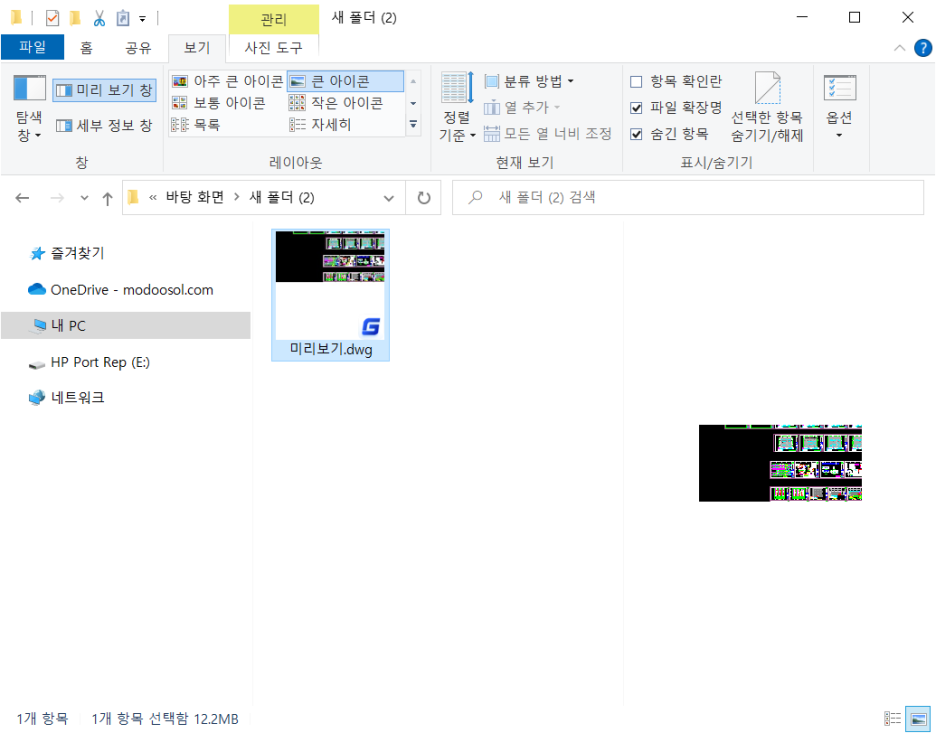Viewport: 936px width, 733px height.
Task: Click layout gallery scroll-up arrow
Action: point(413,81)
